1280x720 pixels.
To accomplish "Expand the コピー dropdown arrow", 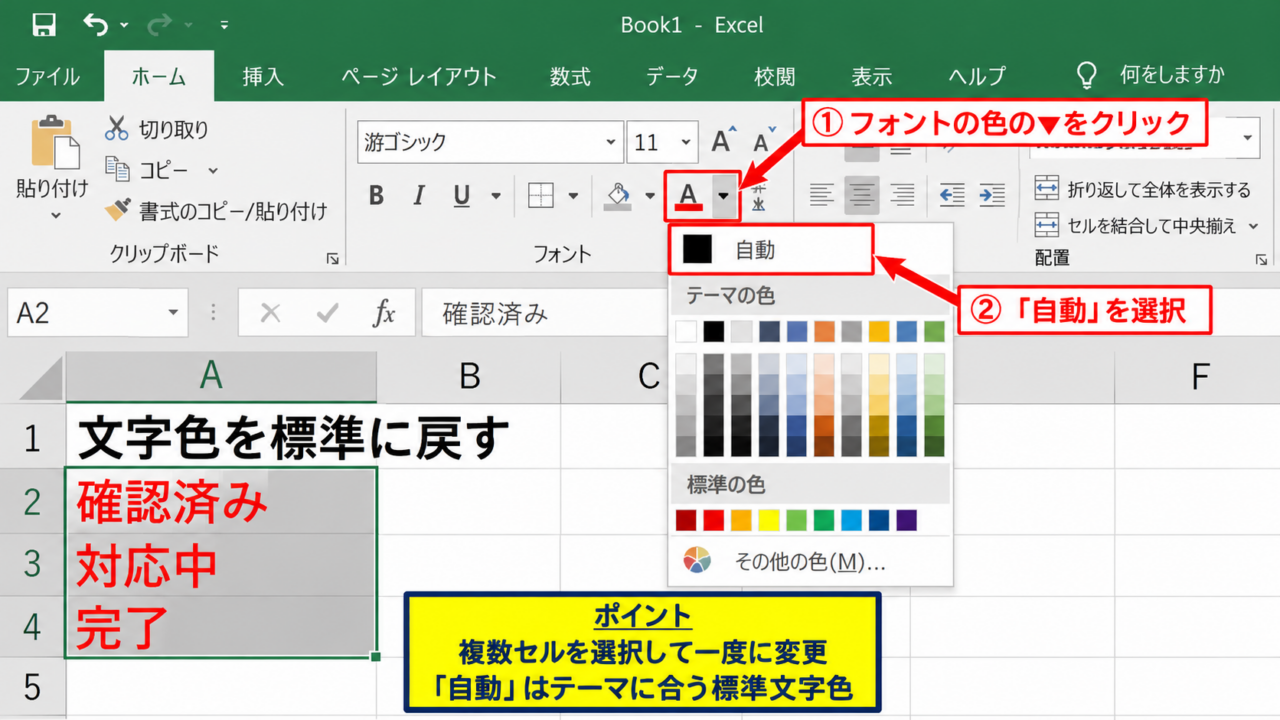I will click(x=213, y=172).
